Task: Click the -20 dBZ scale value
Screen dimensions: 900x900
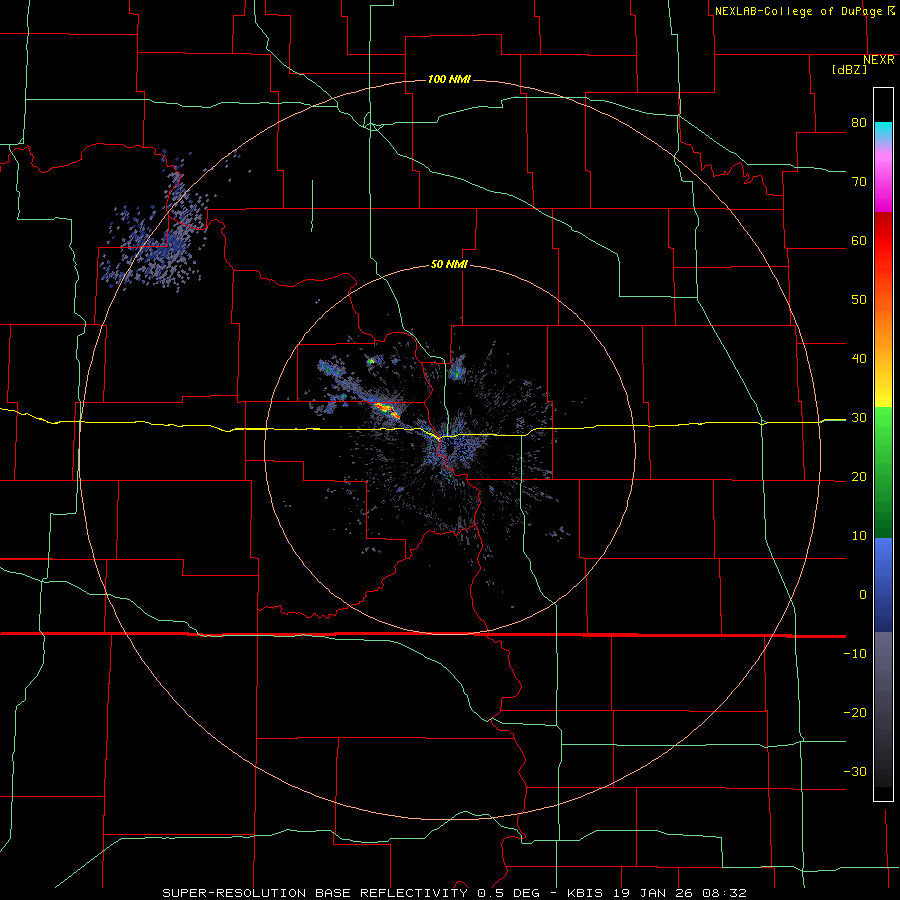Action: (855, 713)
